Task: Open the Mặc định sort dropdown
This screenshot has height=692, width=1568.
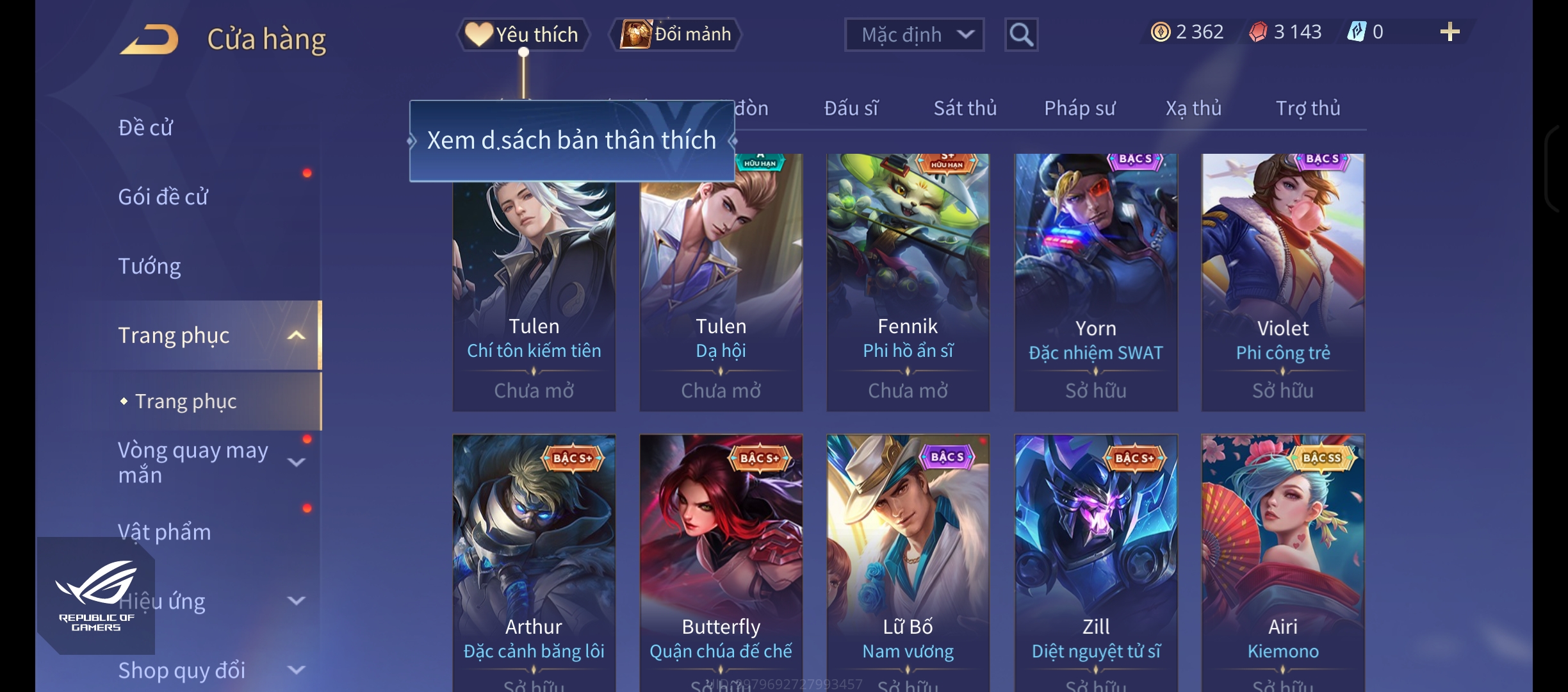Action: (914, 35)
